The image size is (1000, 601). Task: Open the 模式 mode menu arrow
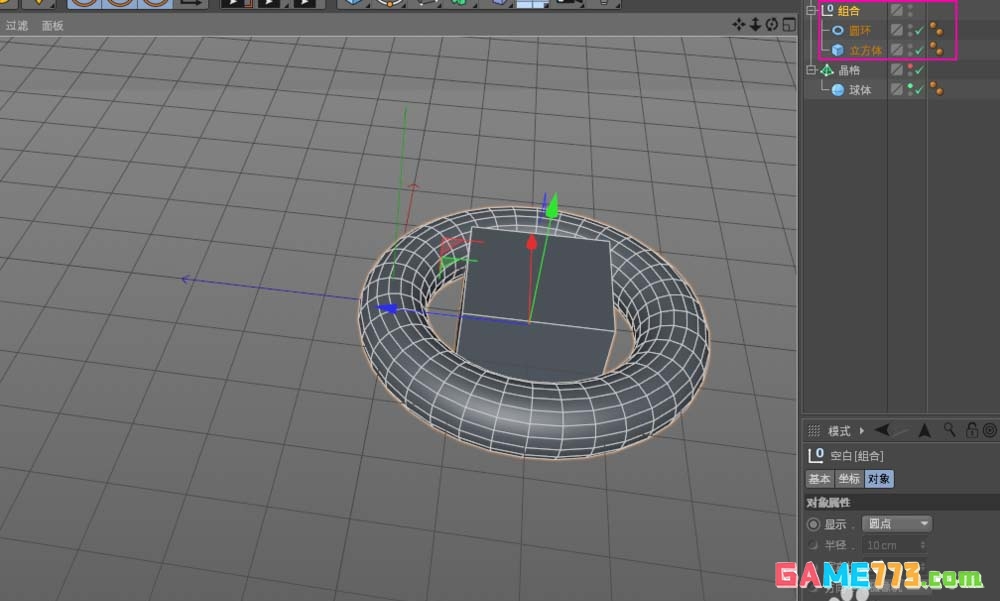click(x=861, y=430)
